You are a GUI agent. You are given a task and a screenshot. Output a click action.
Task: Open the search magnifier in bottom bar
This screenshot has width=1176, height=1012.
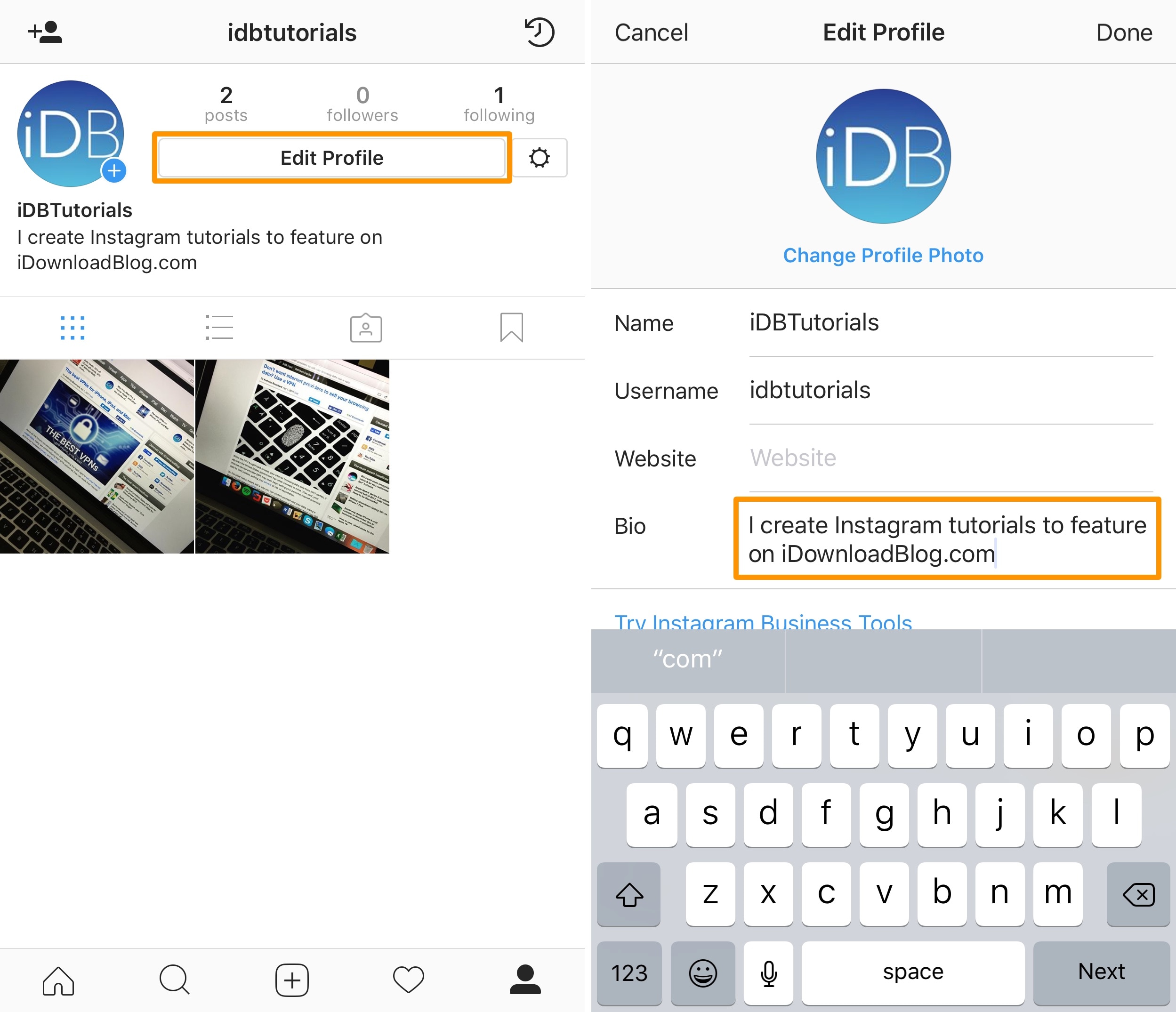tap(175, 980)
